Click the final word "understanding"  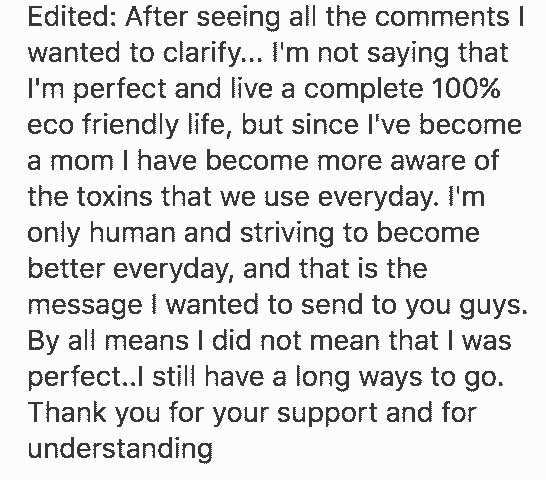(120, 450)
